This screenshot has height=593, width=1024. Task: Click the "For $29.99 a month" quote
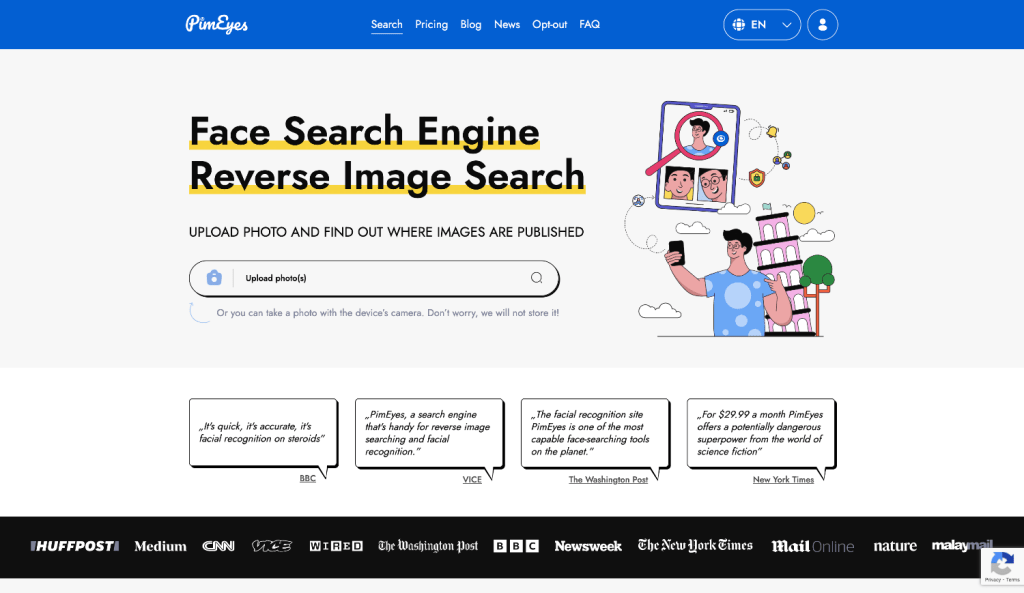point(761,433)
